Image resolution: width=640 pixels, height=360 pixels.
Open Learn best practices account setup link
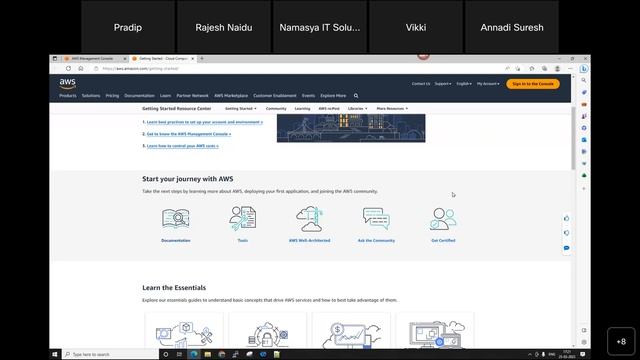pyautogui.click(x=204, y=122)
